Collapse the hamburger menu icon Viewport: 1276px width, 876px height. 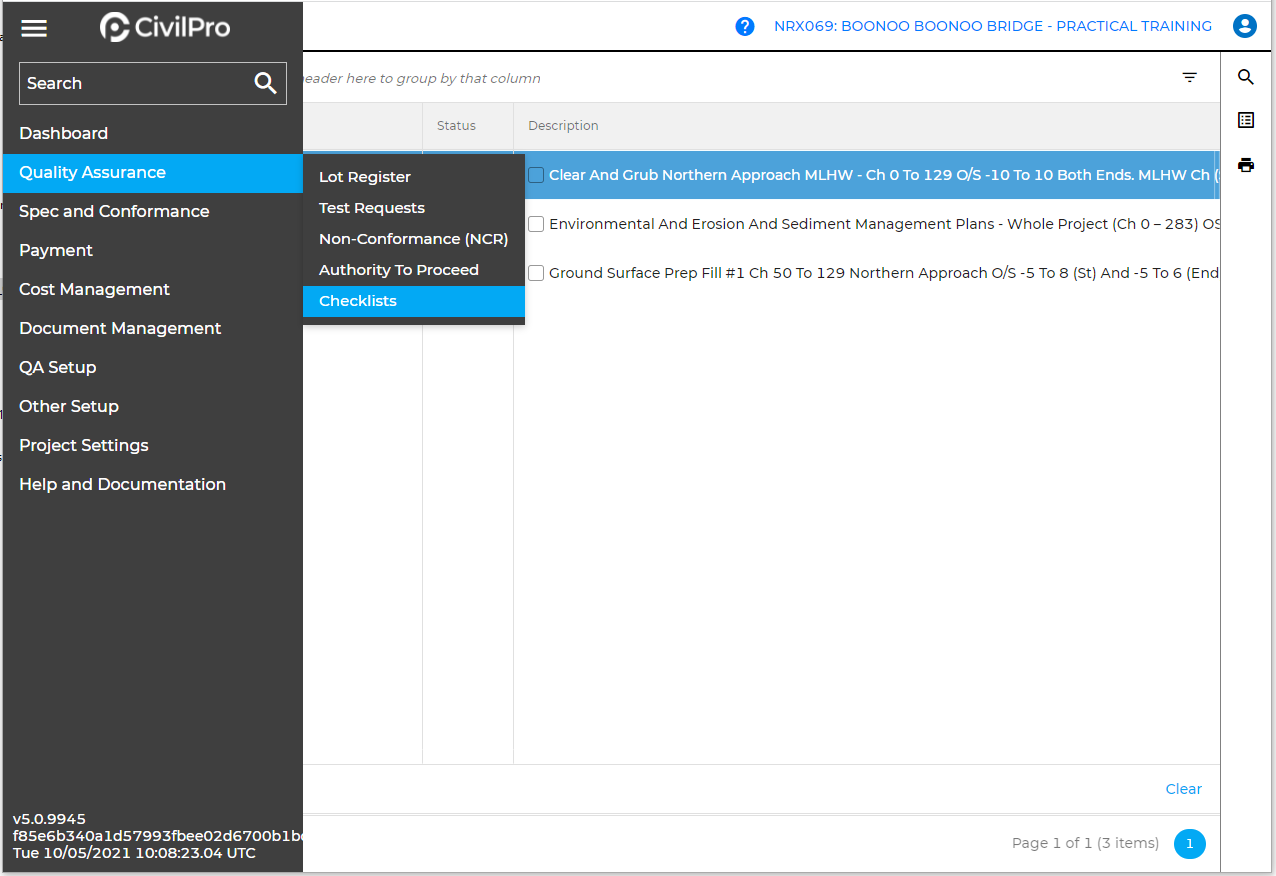point(34,28)
